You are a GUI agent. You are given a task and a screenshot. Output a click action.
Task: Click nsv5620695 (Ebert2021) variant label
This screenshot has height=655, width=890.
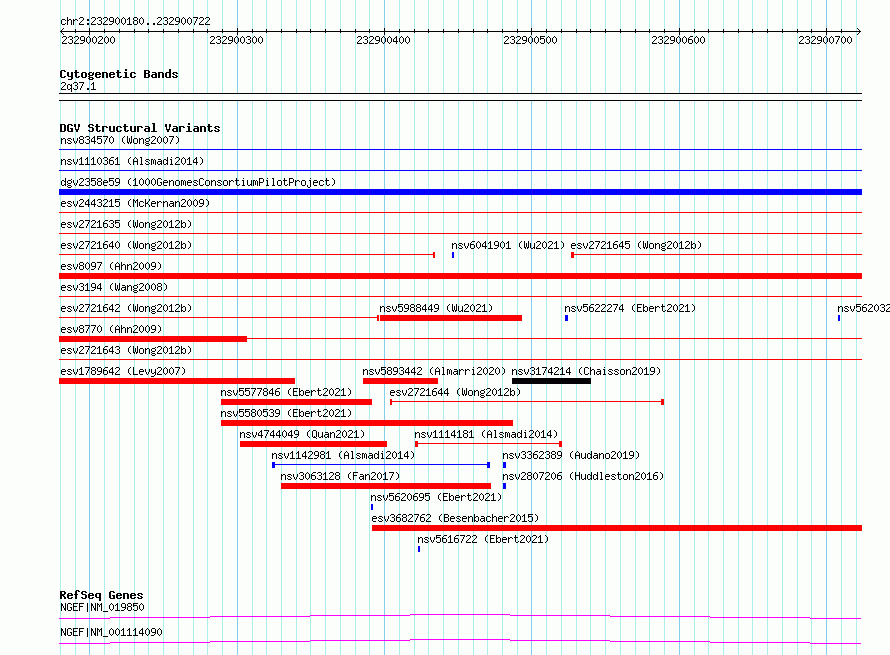[436, 497]
